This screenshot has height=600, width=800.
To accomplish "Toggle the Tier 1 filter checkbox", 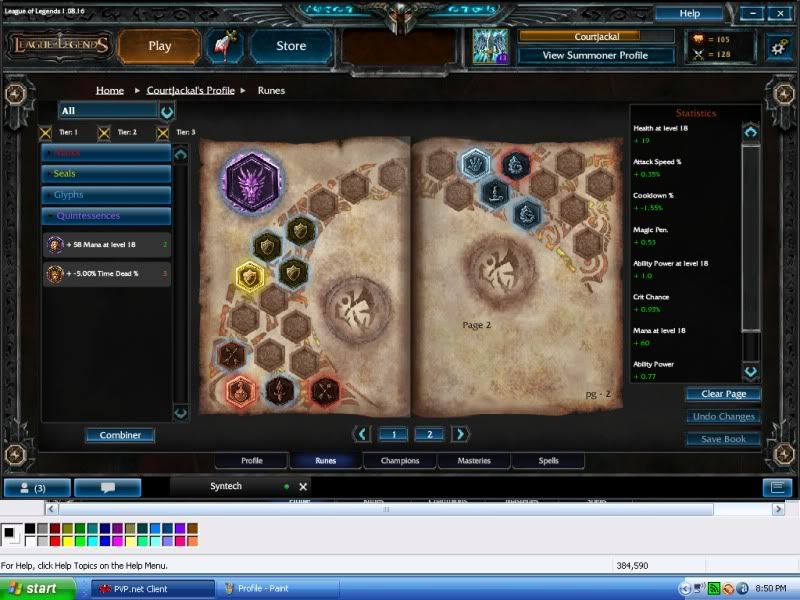I will pos(45,132).
